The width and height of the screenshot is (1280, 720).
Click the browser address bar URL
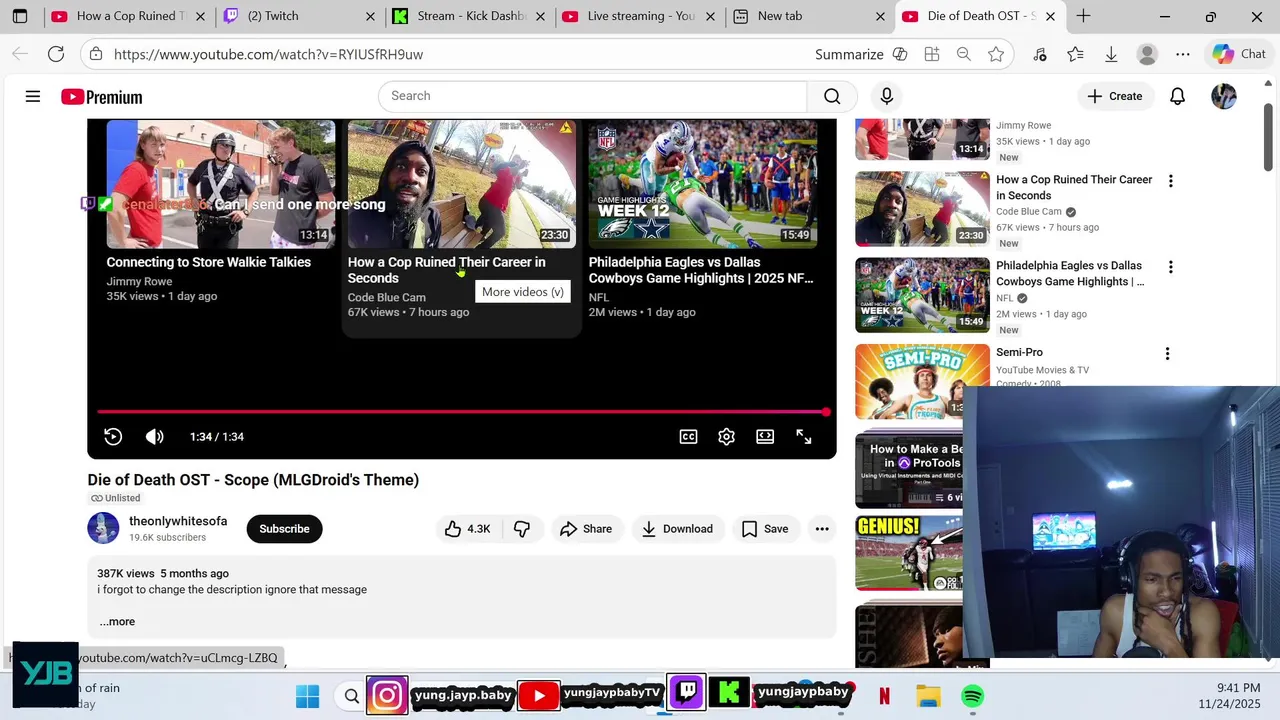(x=268, y=55)
